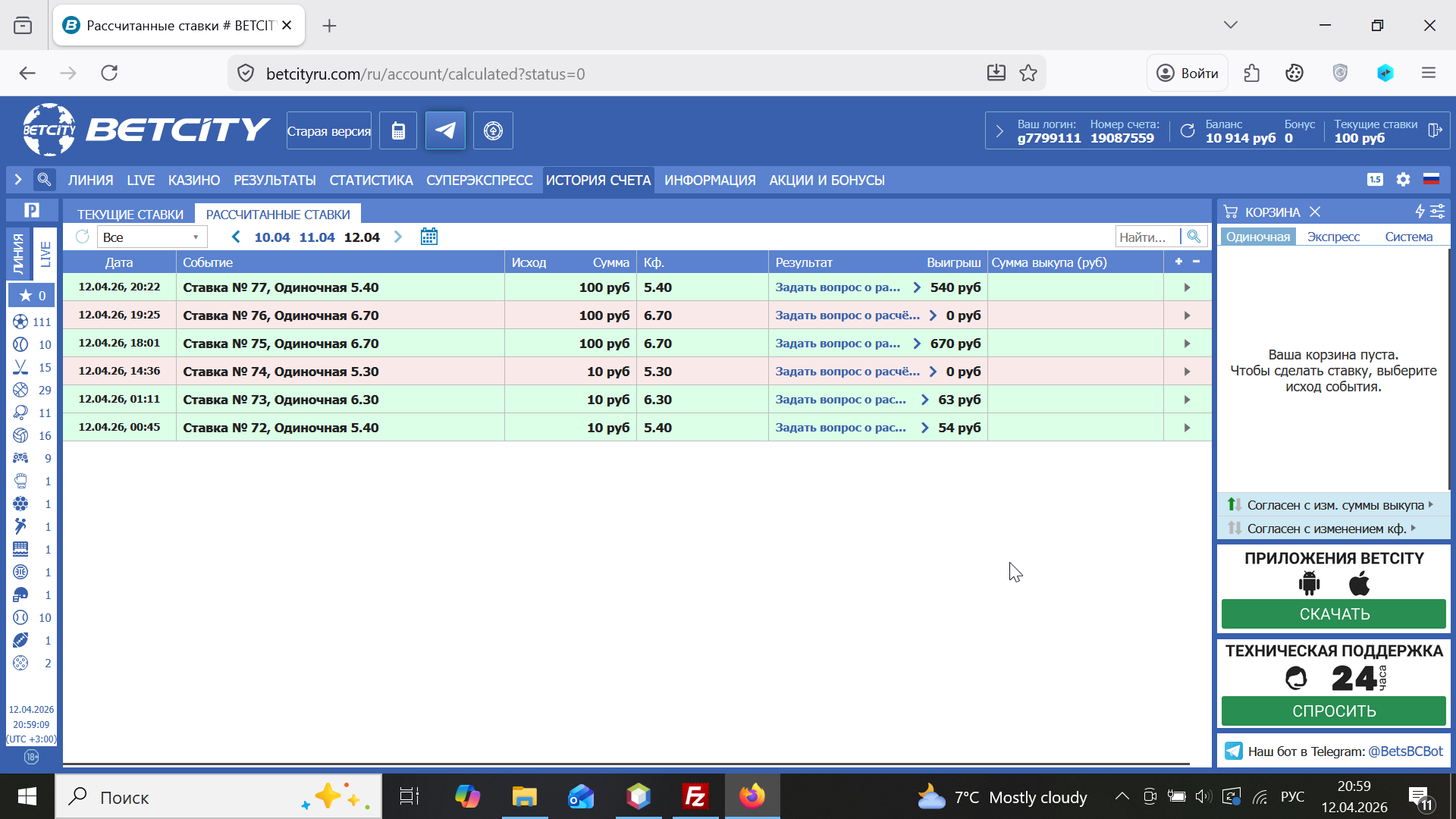This screenshot has width=1456, height=819.
Task: Click Russian flag language icon
Action: coord(1431,180)
